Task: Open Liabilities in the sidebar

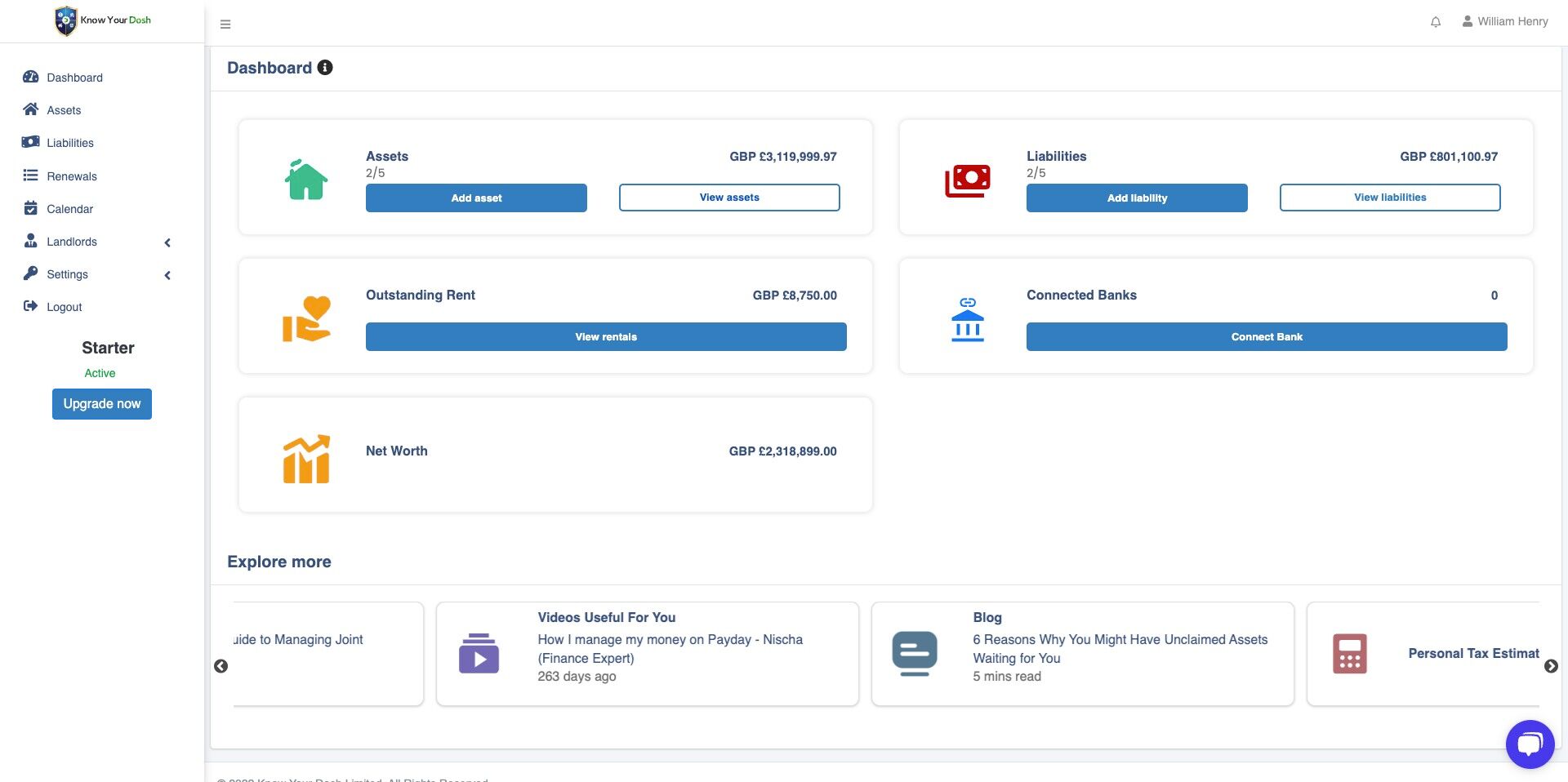Action: [70, 143]
